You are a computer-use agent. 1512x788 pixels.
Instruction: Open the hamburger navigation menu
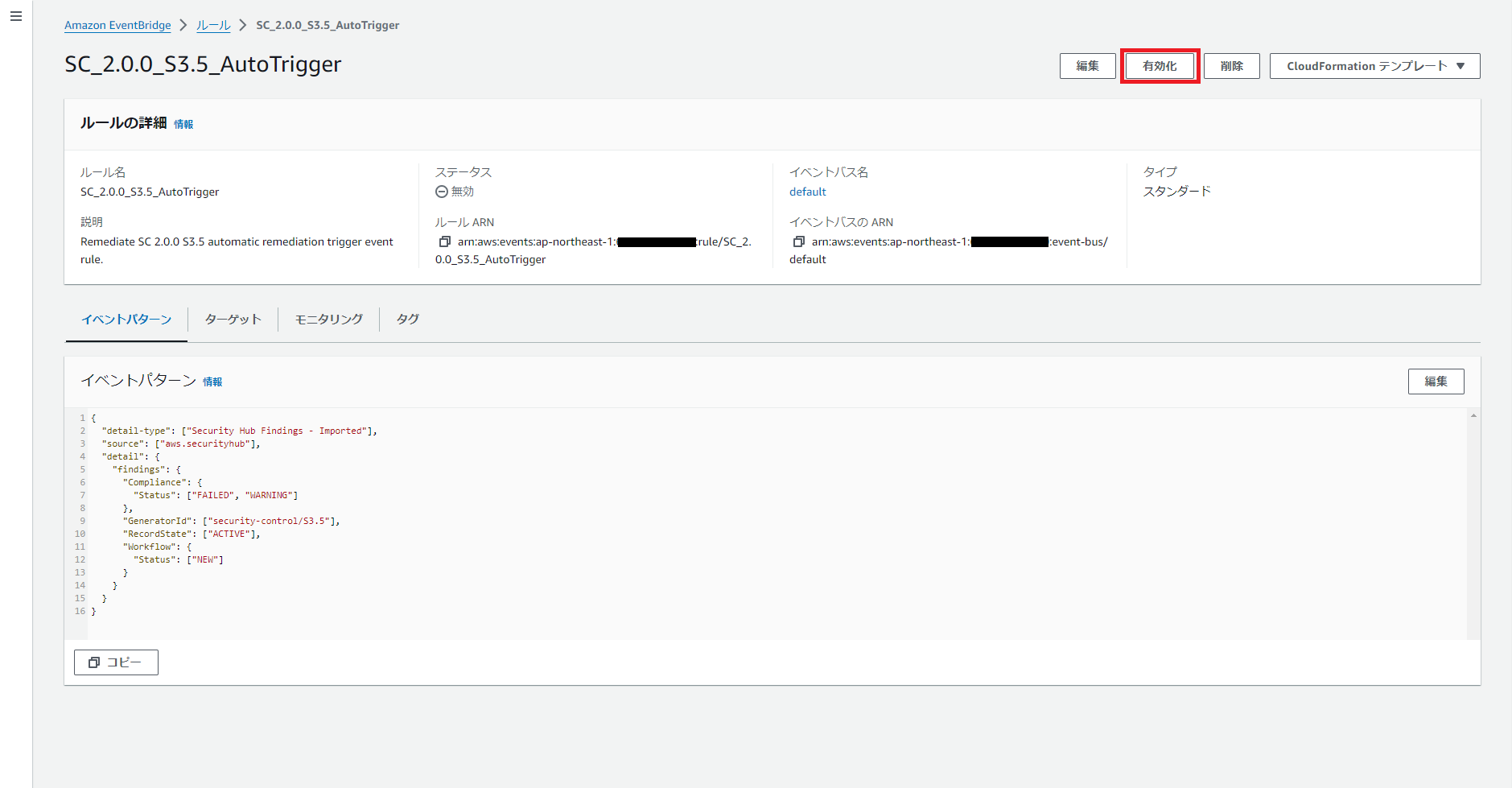[16, 16]
